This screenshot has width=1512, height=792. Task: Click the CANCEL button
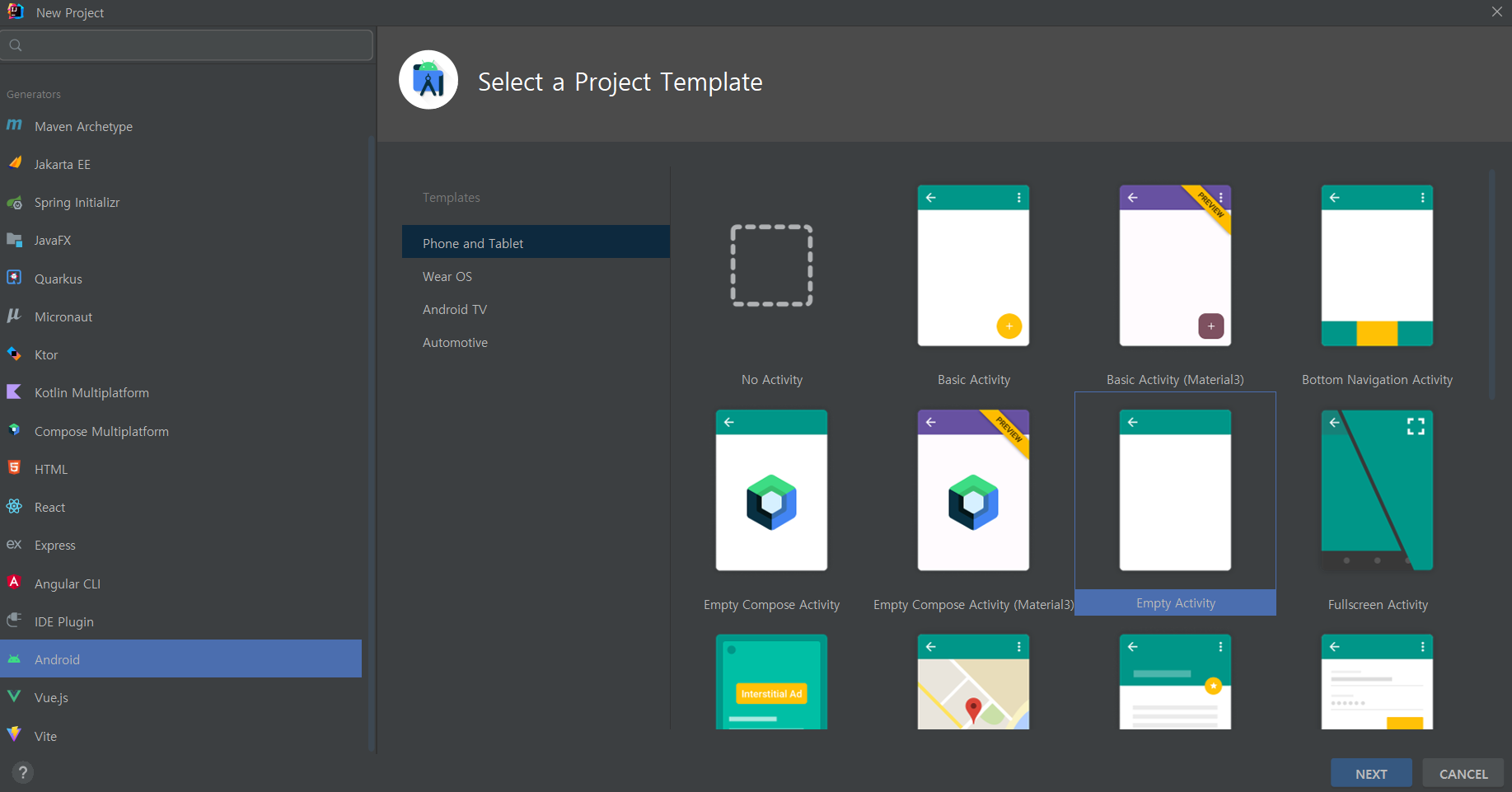tap(1463, 773)
